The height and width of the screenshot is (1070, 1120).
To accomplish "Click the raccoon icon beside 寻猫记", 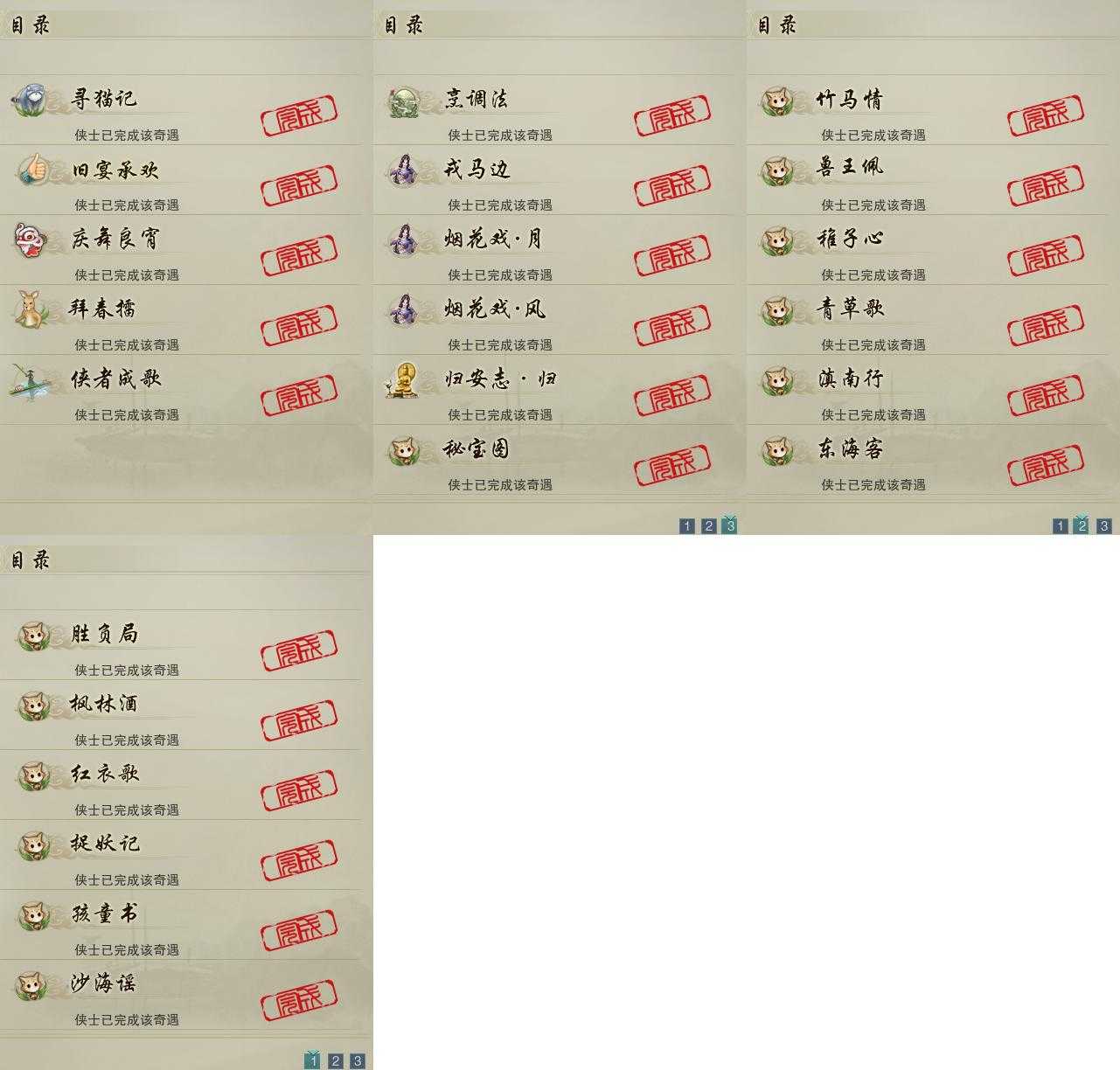I will coord(31,100).
